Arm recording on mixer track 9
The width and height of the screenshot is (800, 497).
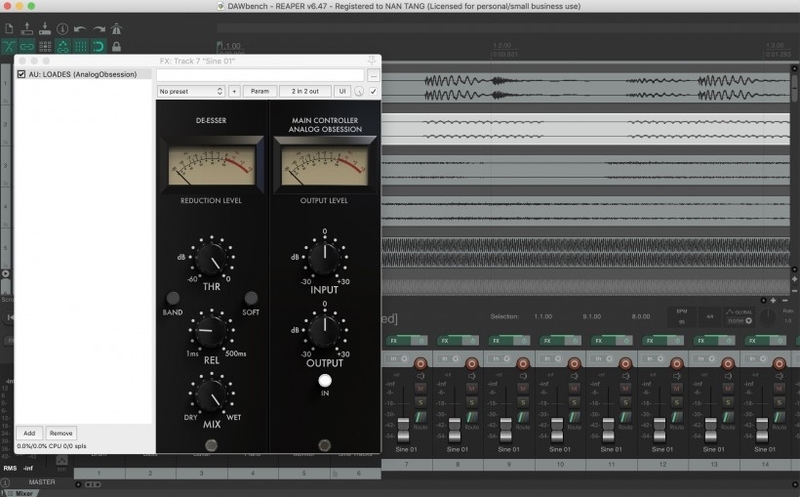click(x=523, y=363)
